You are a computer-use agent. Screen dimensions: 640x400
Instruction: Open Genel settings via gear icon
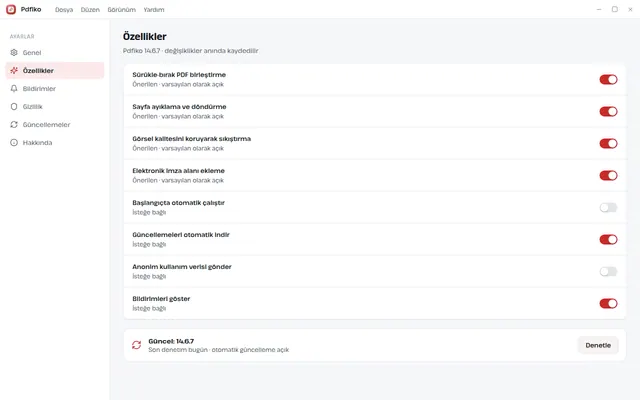pyautogui.click(x=14, y=53)
